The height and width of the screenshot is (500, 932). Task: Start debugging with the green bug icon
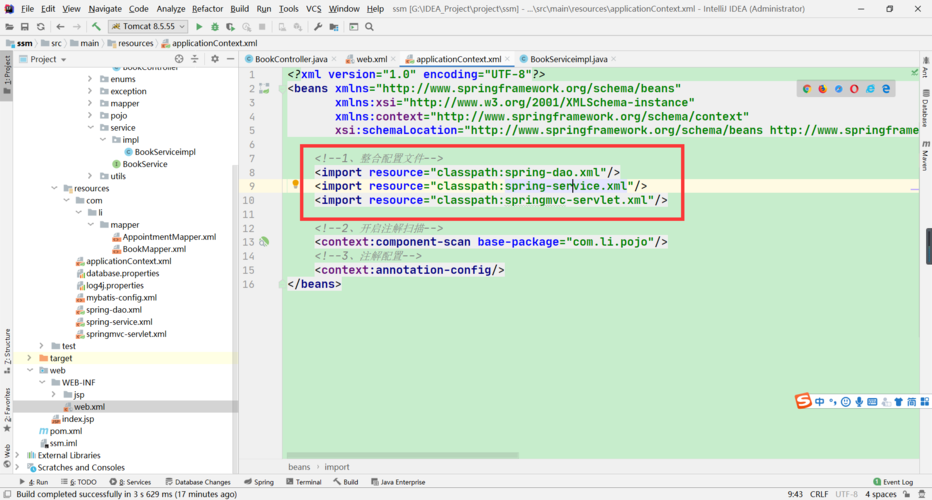coord(215,27)
